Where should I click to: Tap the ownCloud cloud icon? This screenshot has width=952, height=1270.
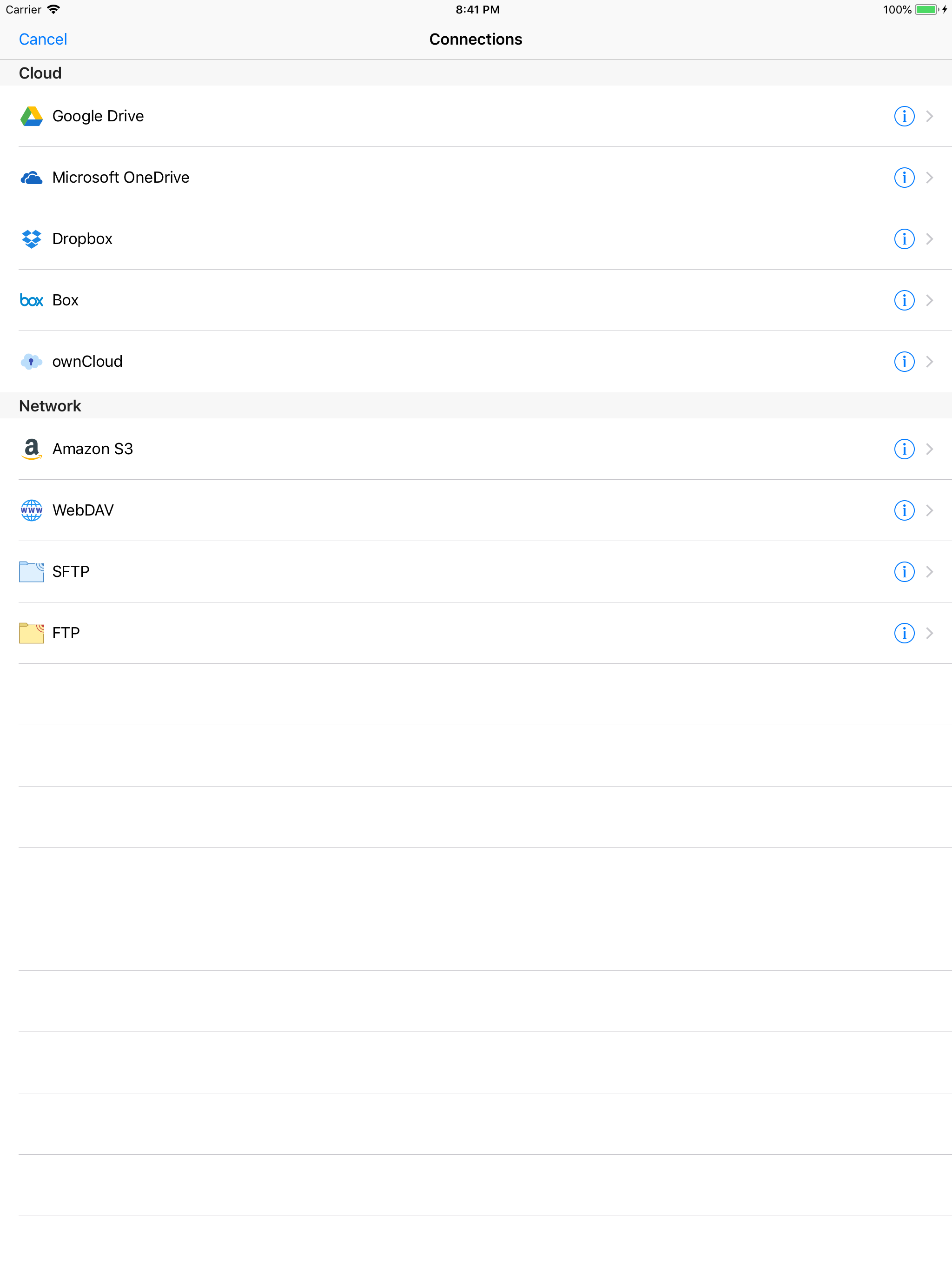click(32, 362)
